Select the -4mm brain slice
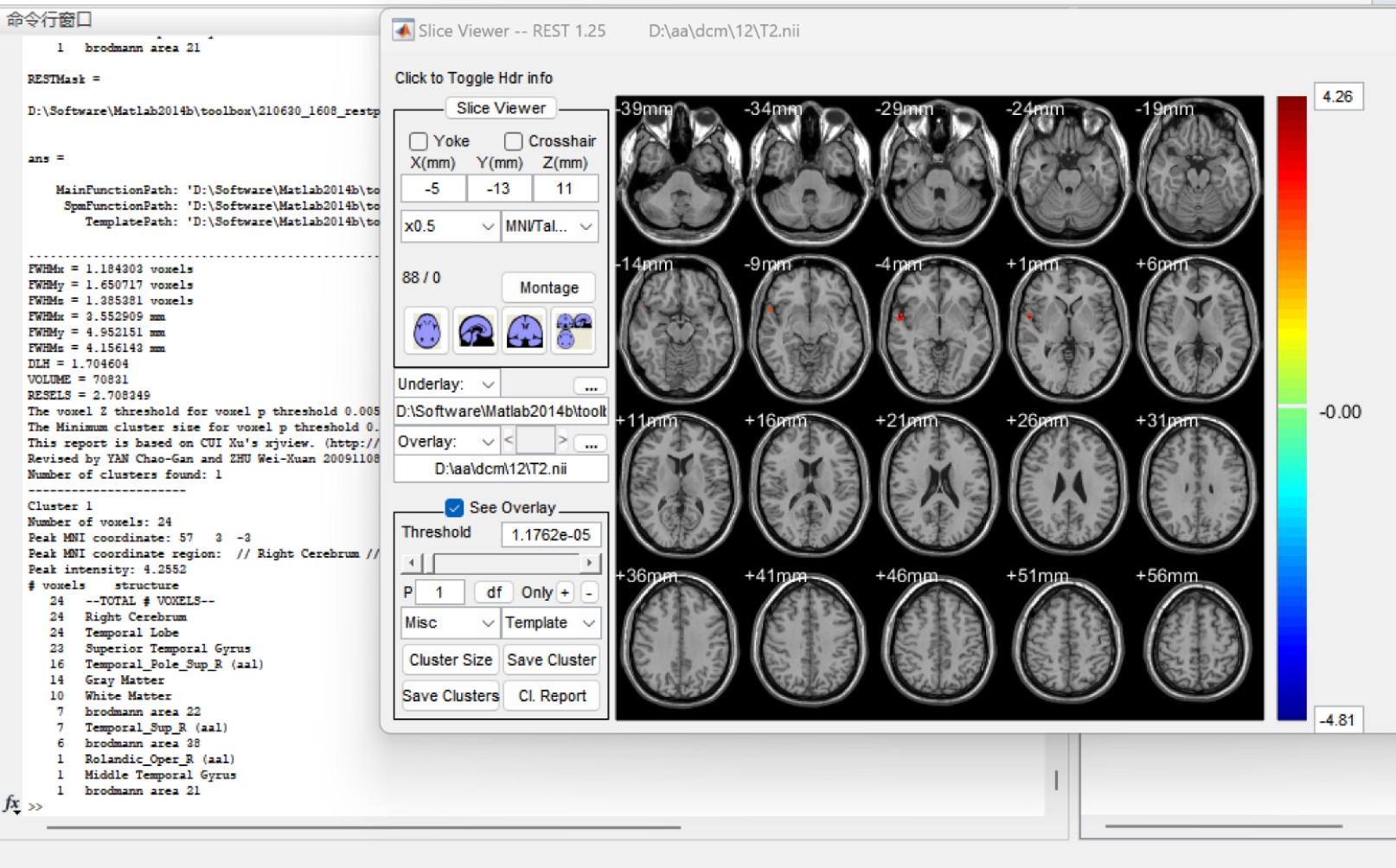 point(939,329)
